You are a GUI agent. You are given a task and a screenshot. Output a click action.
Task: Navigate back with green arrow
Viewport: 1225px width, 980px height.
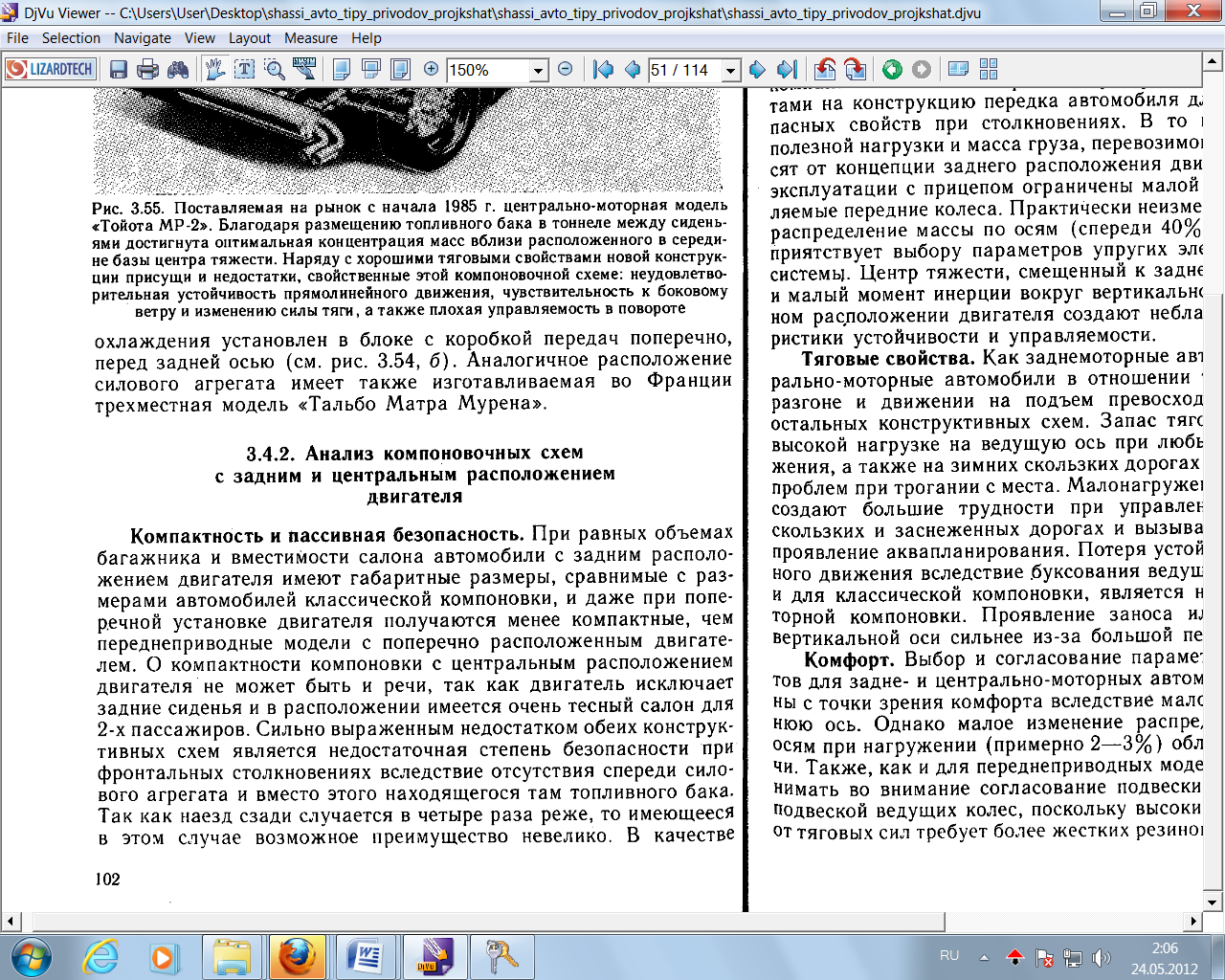[x=892, y=69]
